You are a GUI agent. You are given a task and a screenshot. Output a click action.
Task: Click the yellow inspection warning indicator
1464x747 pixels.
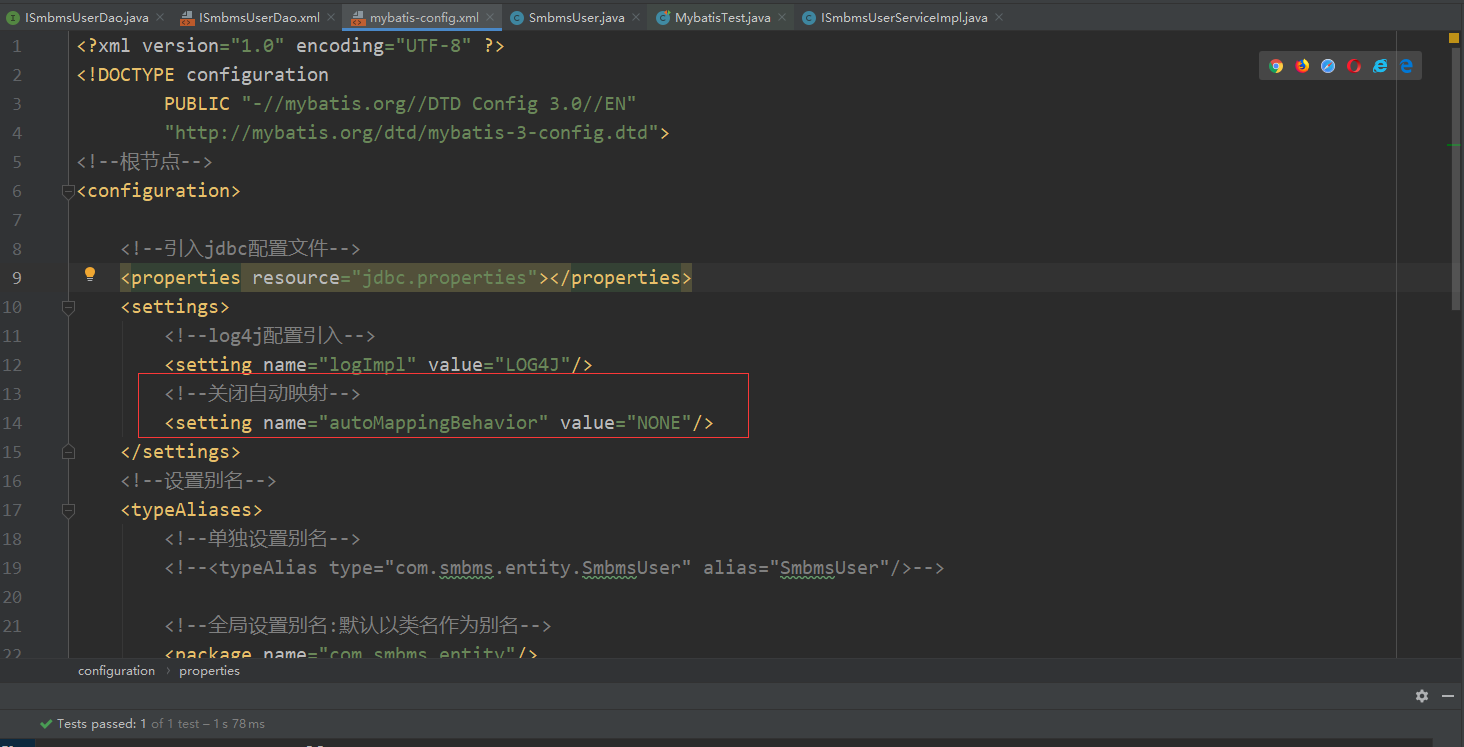(1454, 38)
